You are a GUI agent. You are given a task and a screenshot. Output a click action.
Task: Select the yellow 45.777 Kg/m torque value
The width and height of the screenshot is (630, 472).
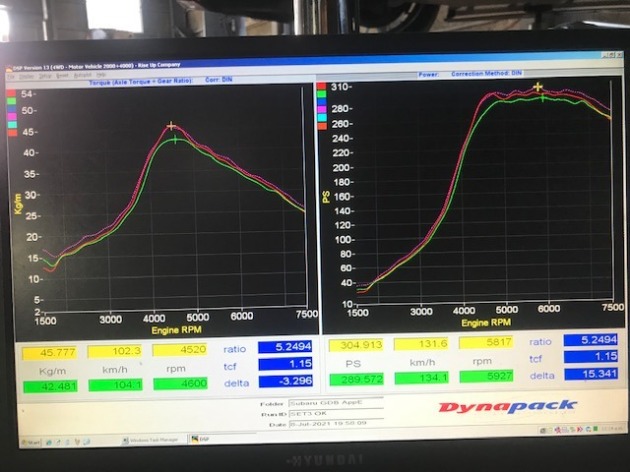tap(59, 351)
